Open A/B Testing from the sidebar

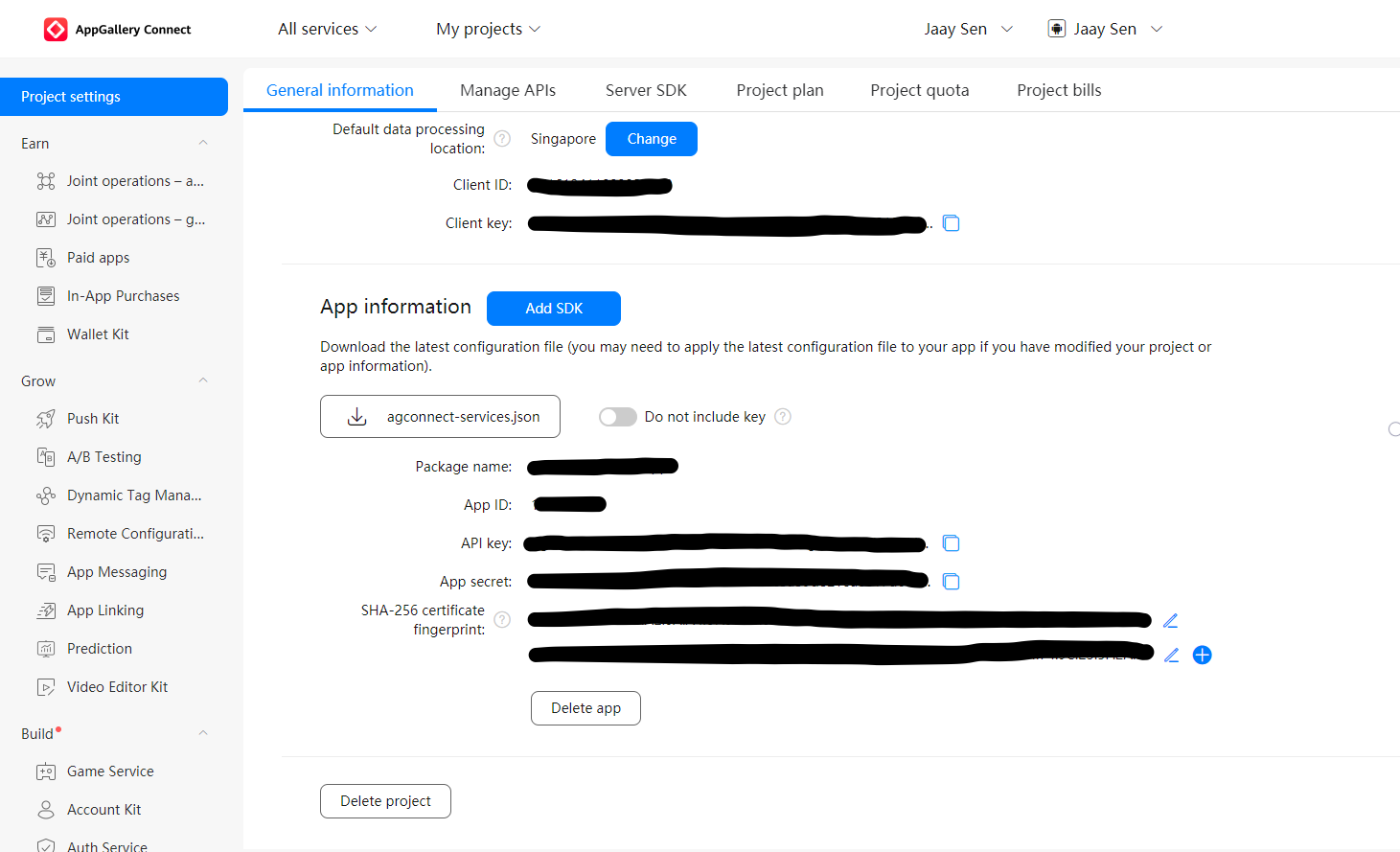pos(103,456)
